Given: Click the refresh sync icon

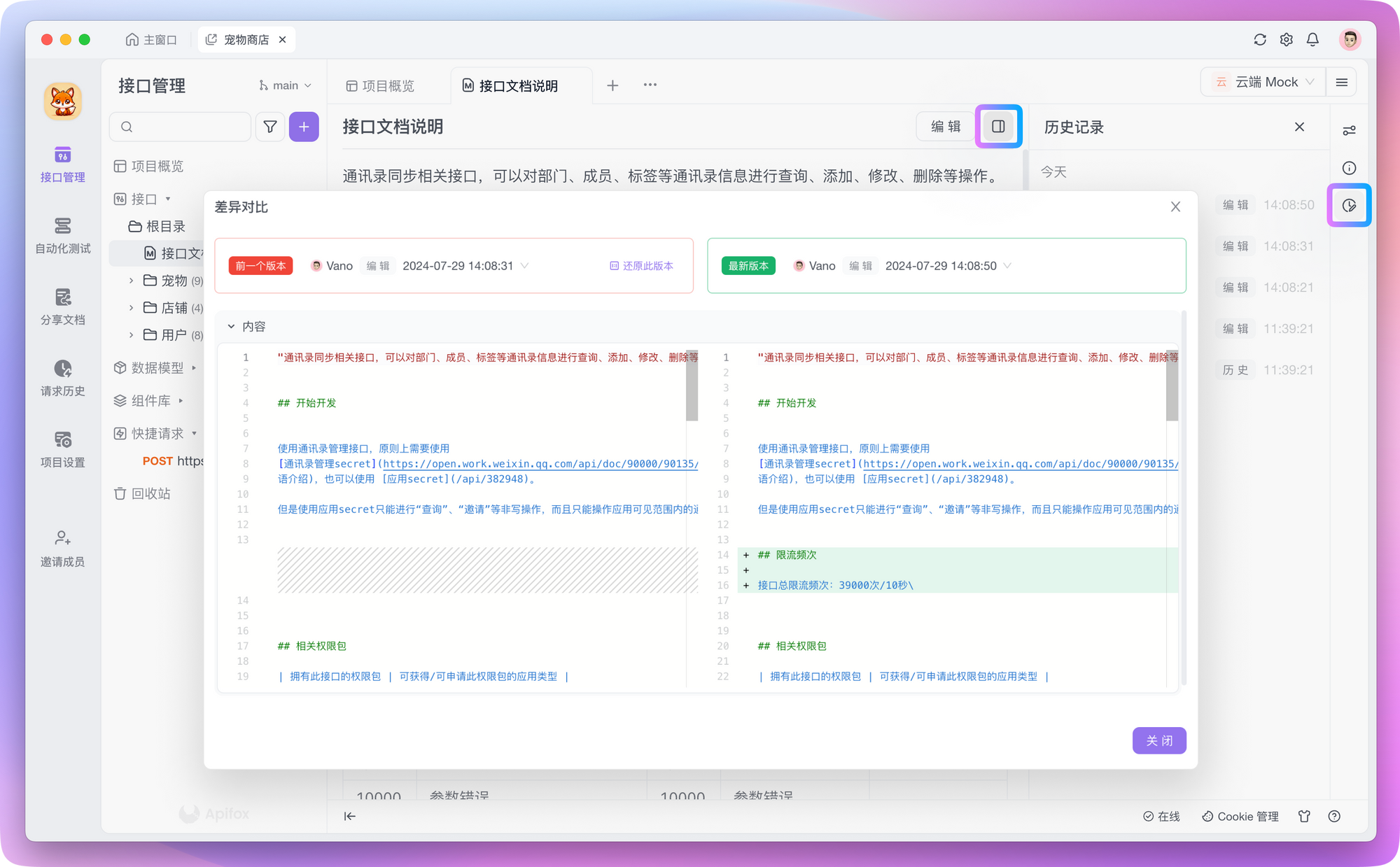Looking at the screenshot, I should pyautogui.click(x=1260, y=40).
